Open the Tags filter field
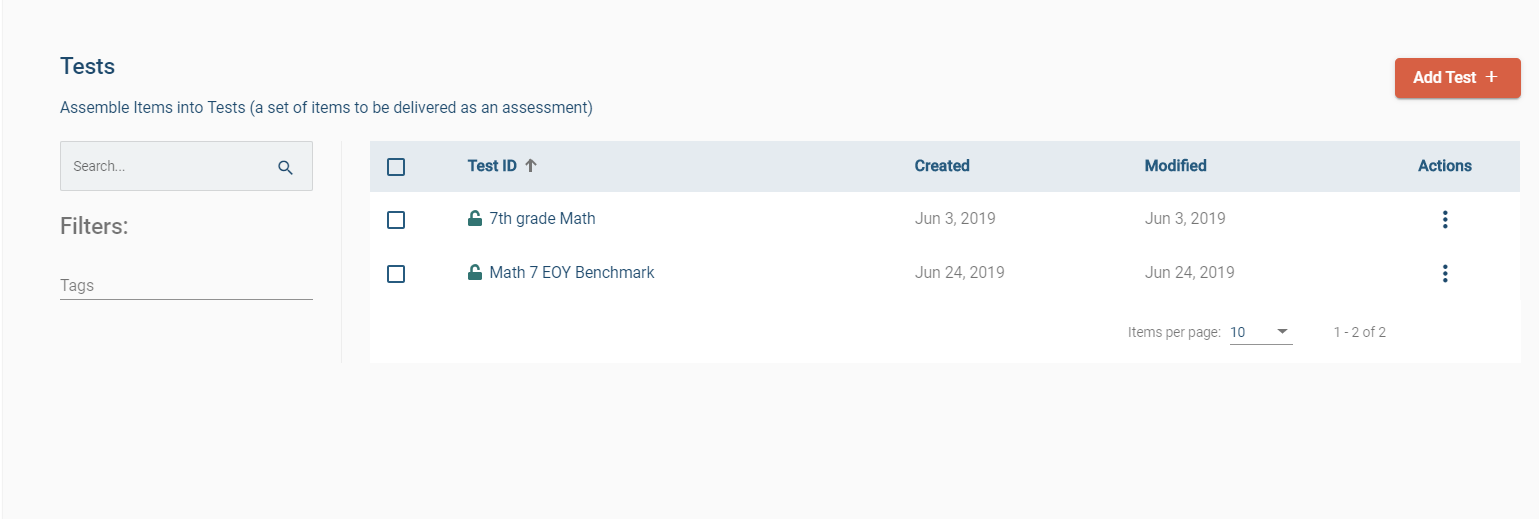1539x519 pixels. click(x=186, y=286)
